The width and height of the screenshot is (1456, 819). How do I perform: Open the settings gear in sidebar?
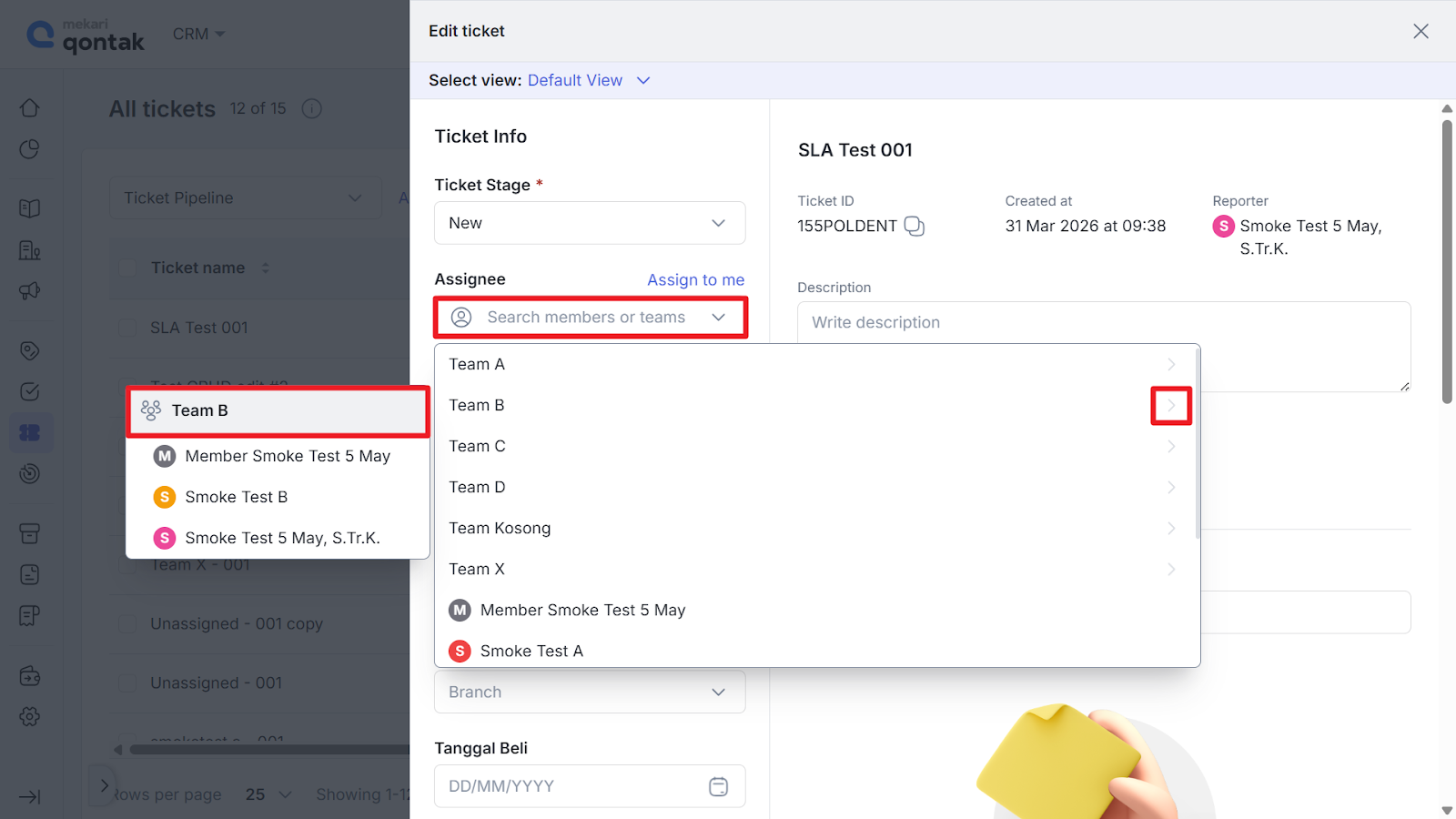click(x=30, y=716)
